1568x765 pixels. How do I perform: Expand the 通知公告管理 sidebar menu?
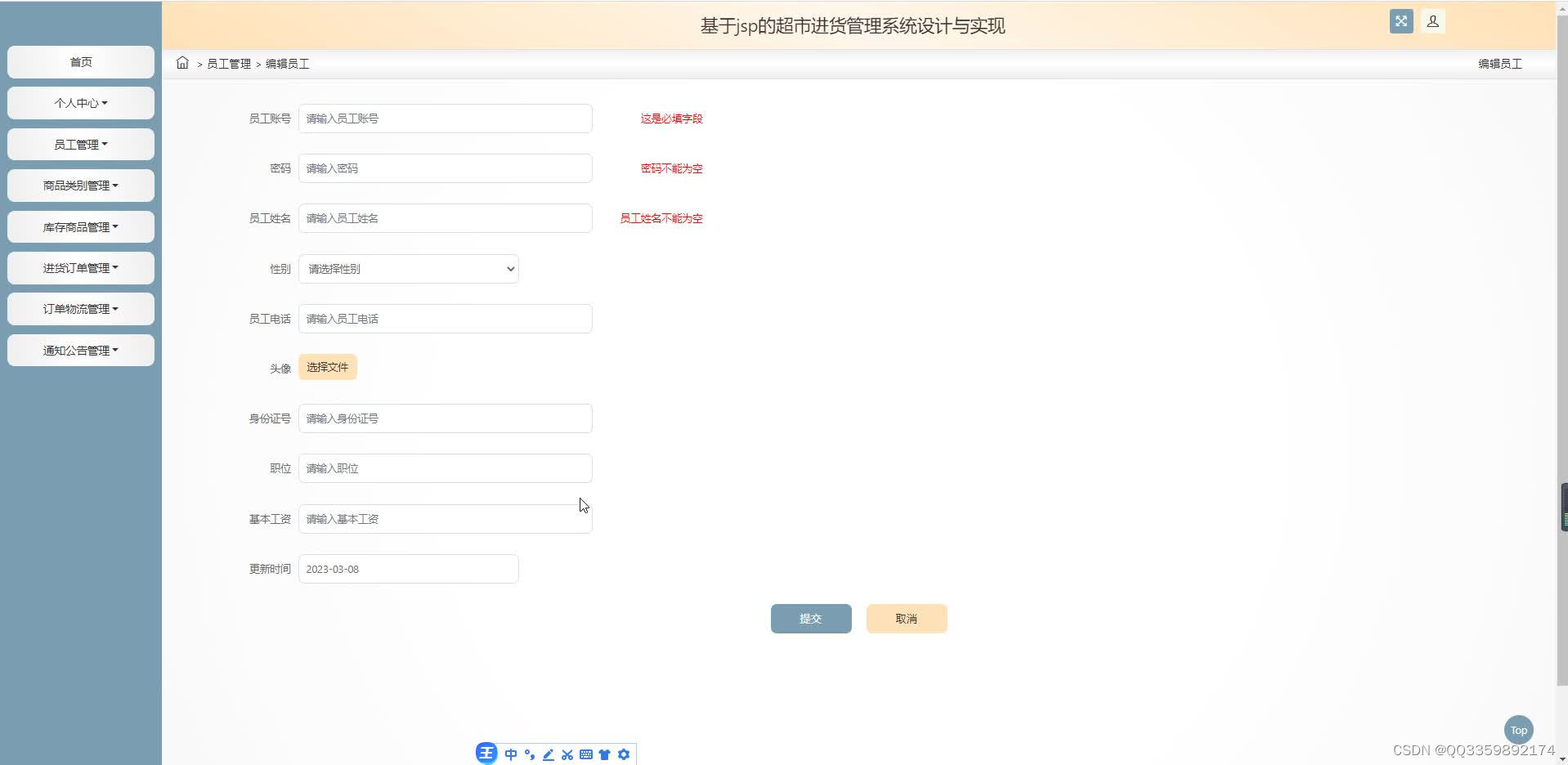[x=81, y=351]
